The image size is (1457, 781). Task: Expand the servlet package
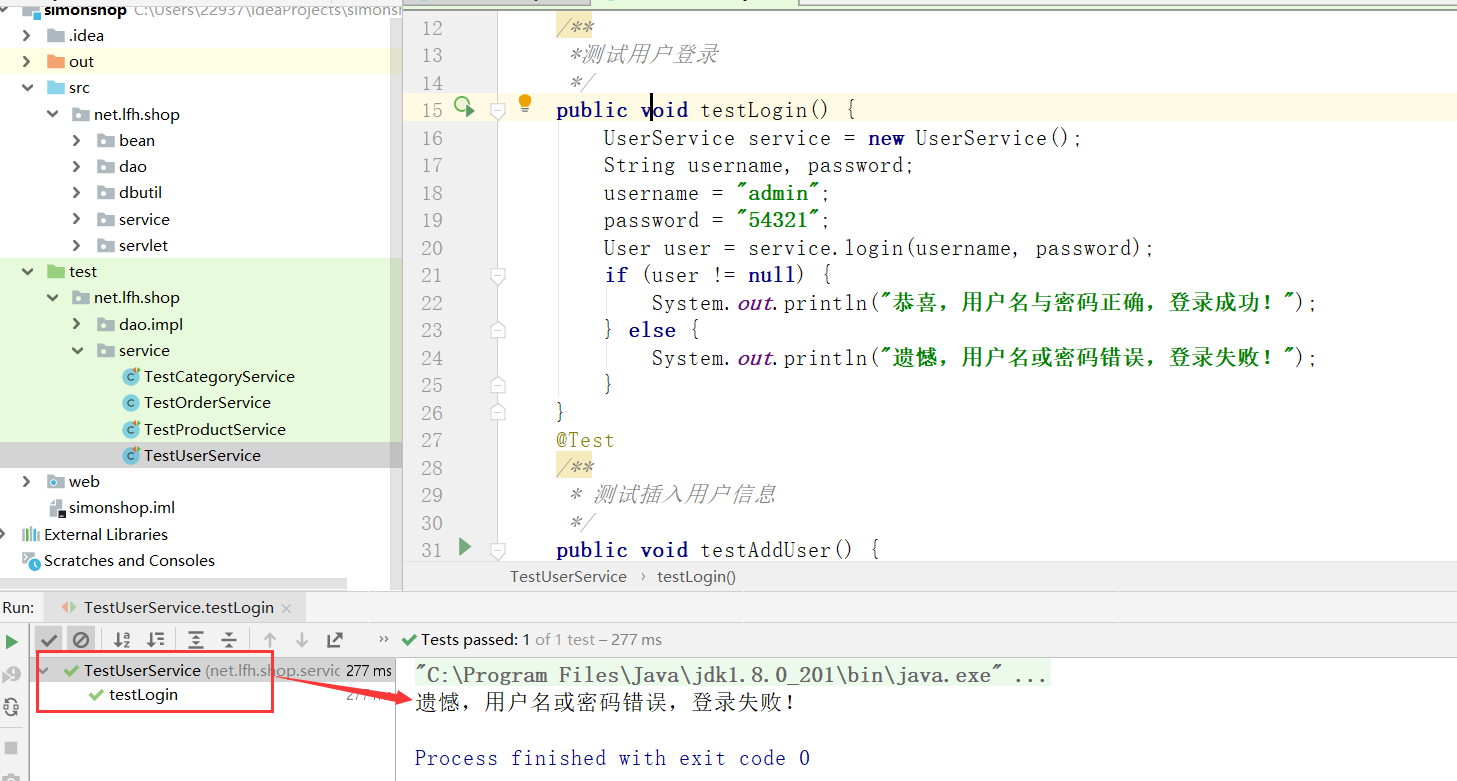(77, 245)
